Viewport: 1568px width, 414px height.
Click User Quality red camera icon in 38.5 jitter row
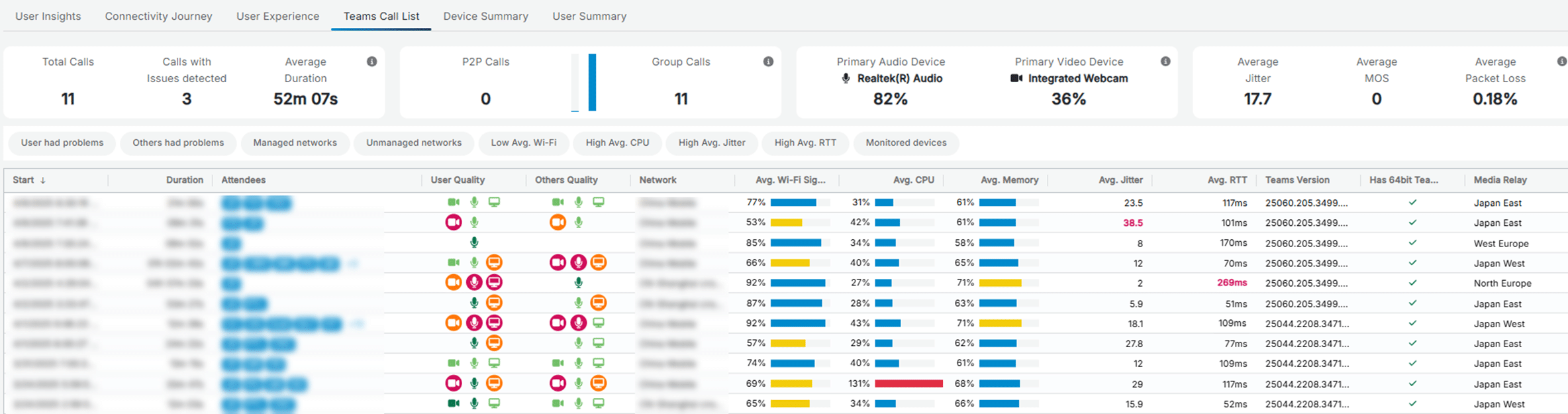click(x=454, y=223)
